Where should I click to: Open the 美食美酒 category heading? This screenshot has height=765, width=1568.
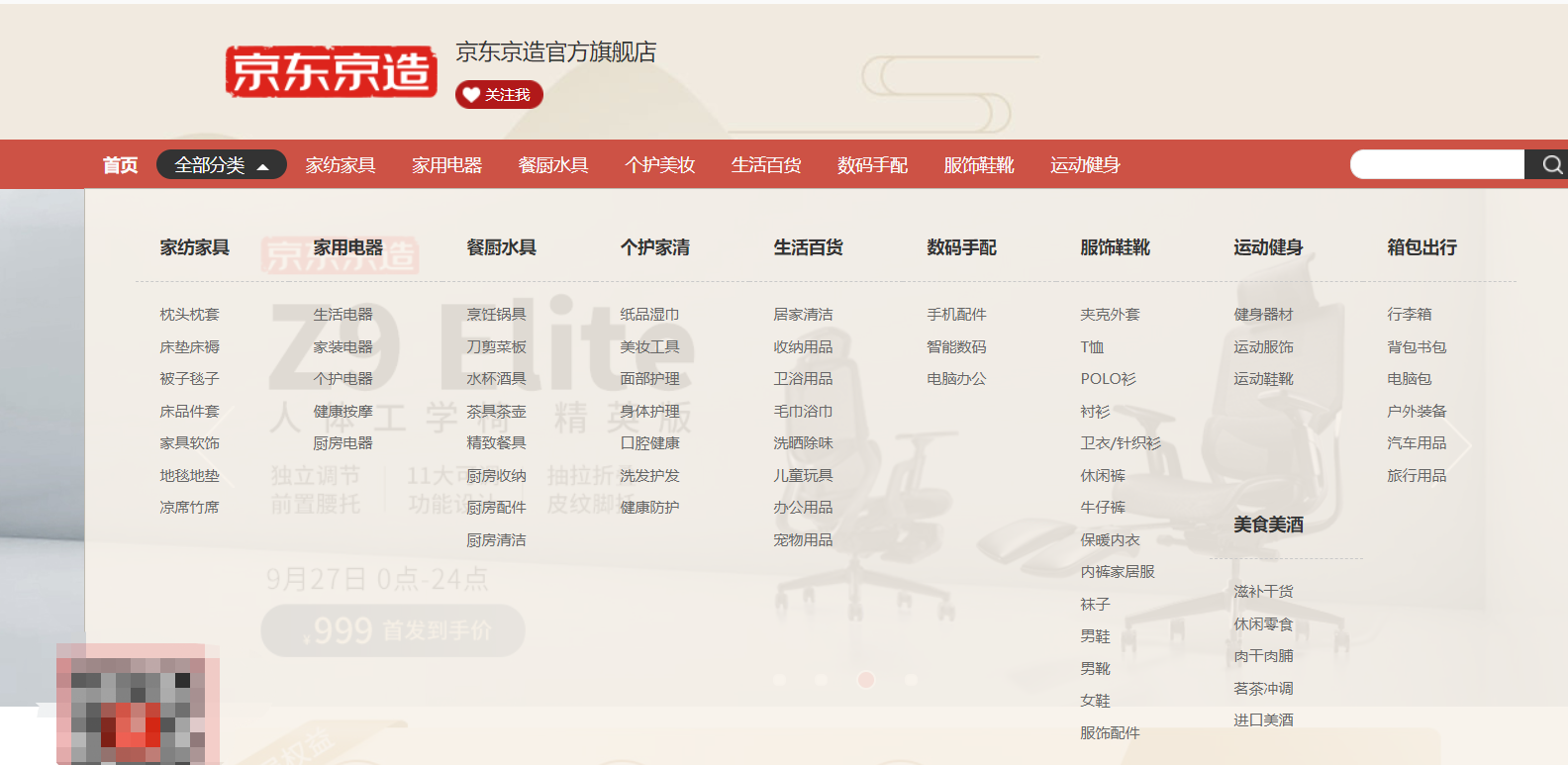(x=1269, y=525)
